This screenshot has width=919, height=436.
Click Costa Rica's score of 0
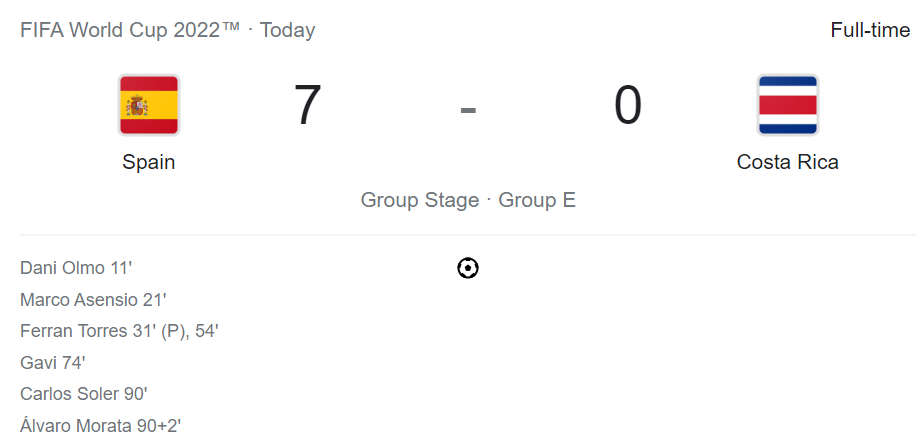(x=628, y=105)
